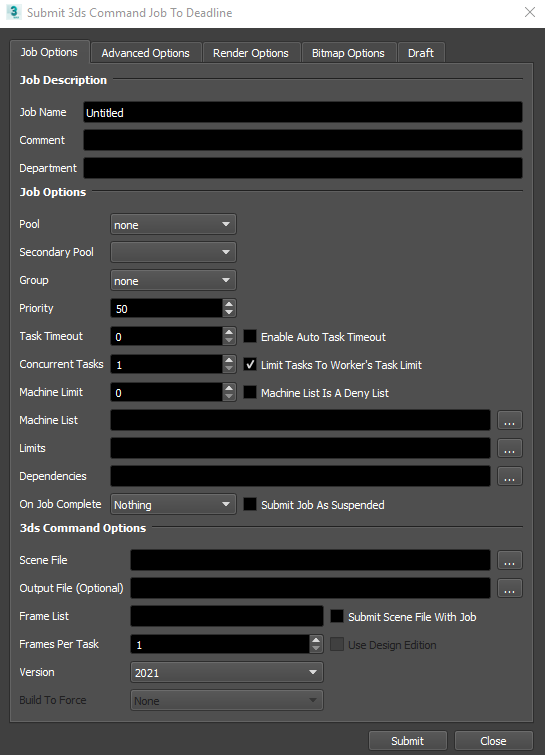Image resolution: width=545 pixels, height=755 pixels.
Task: Click the Submit button
Action: coord(407,741)
